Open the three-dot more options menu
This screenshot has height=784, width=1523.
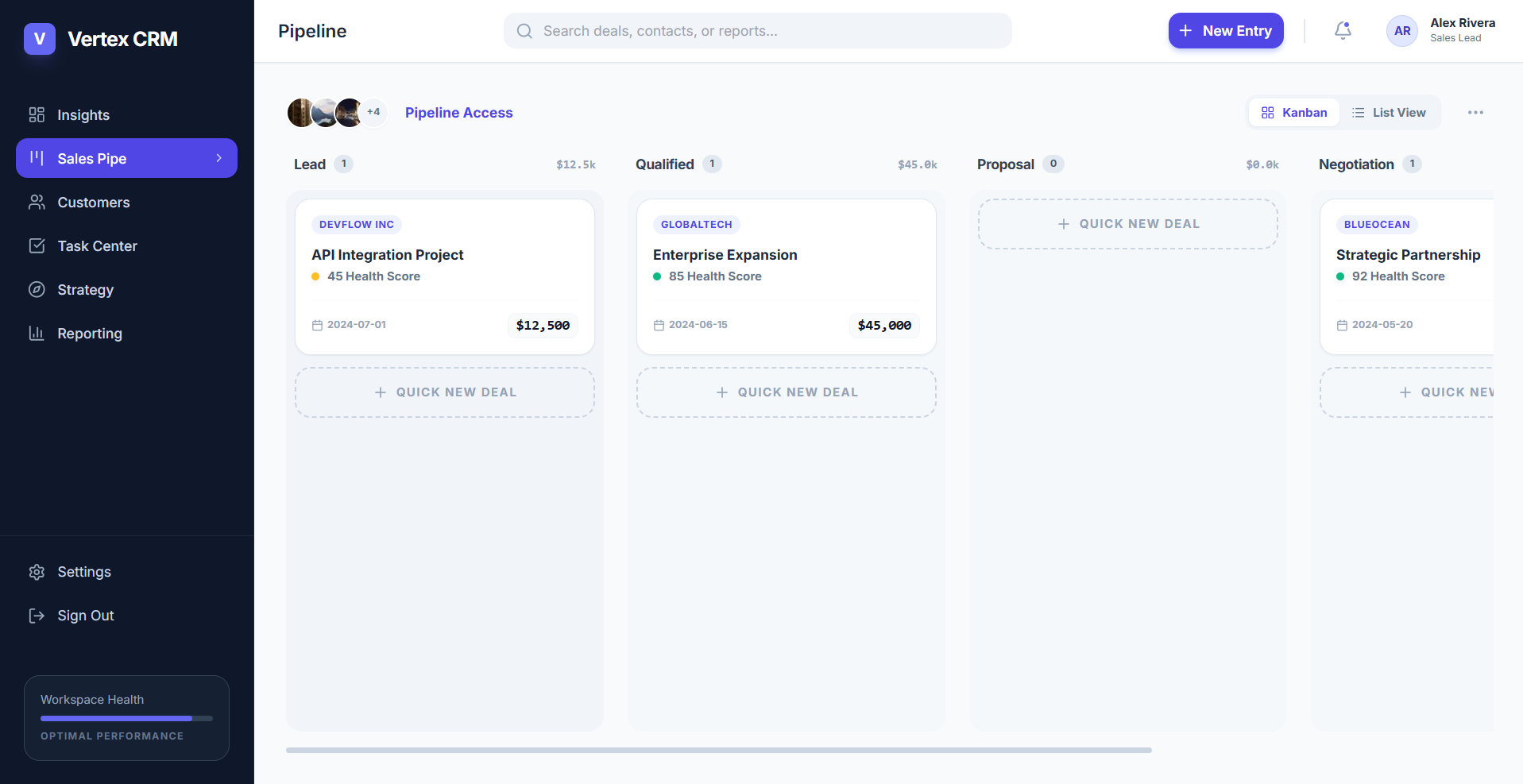point(1475,113)
